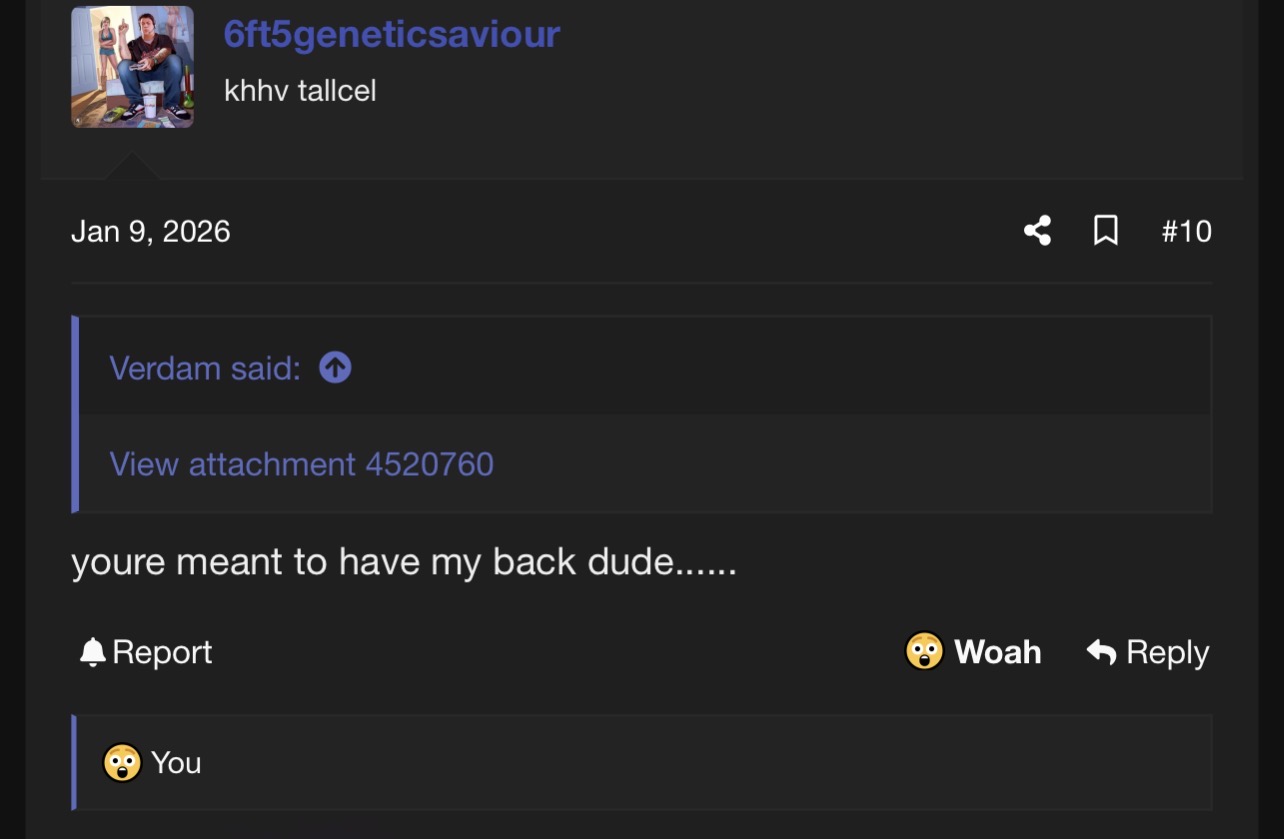Click the "khhv tallcel" user title
Image resolution: width=1284 pixels, height=839 pixels.
(300, 91)
